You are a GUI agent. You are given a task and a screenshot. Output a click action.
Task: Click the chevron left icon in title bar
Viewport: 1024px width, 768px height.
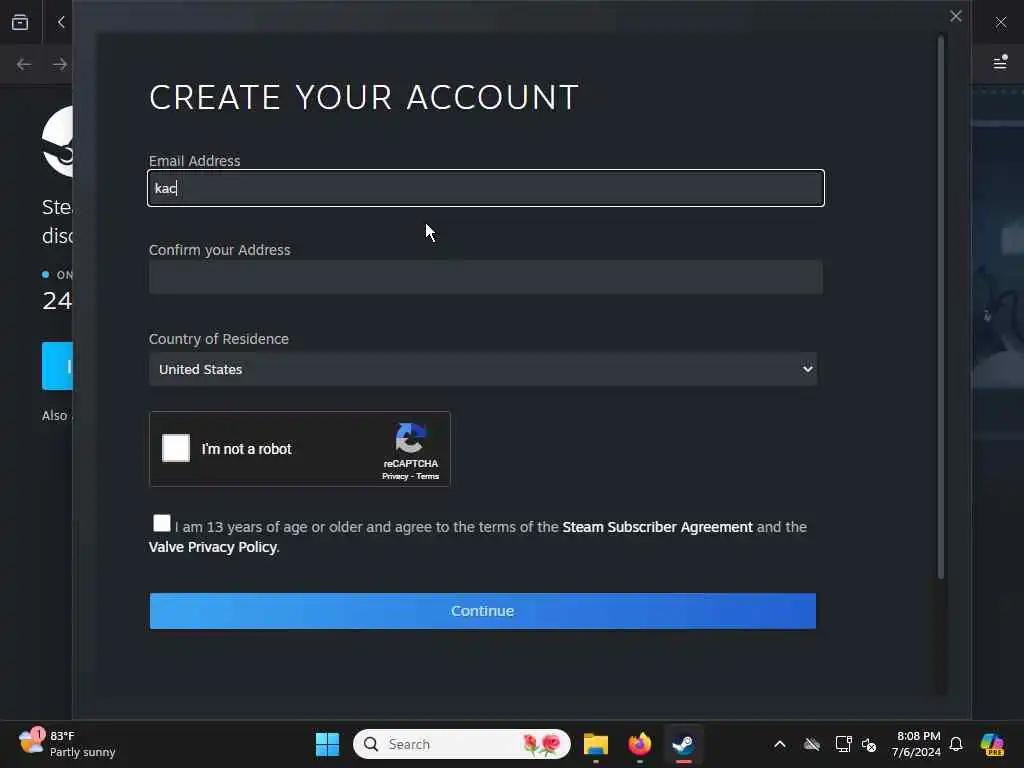click(61, 22)
